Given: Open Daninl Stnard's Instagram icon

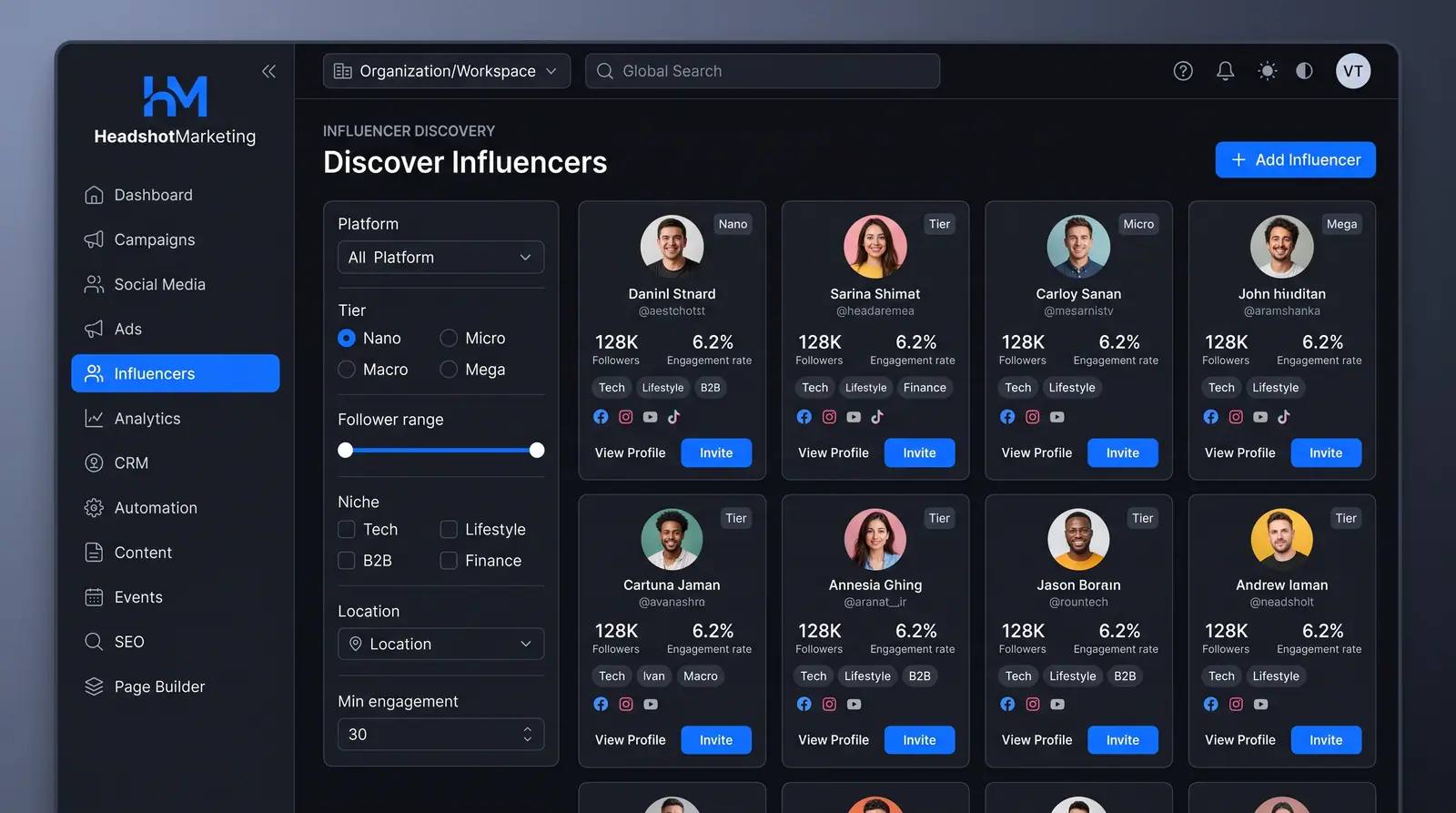Looking at the screenshot, I should point(626,417).
